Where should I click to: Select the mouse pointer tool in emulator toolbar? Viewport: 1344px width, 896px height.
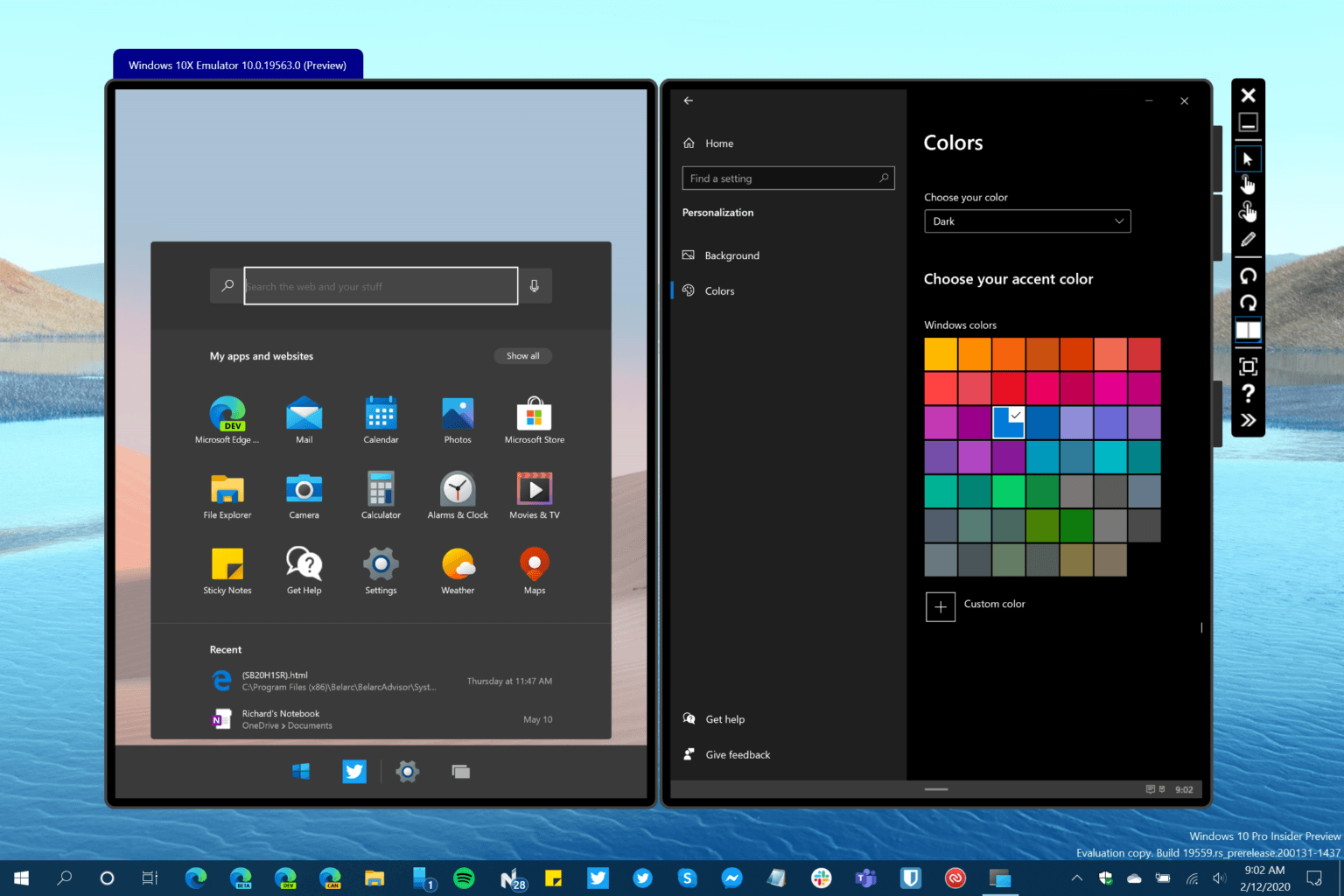(x=1248, y=158)
